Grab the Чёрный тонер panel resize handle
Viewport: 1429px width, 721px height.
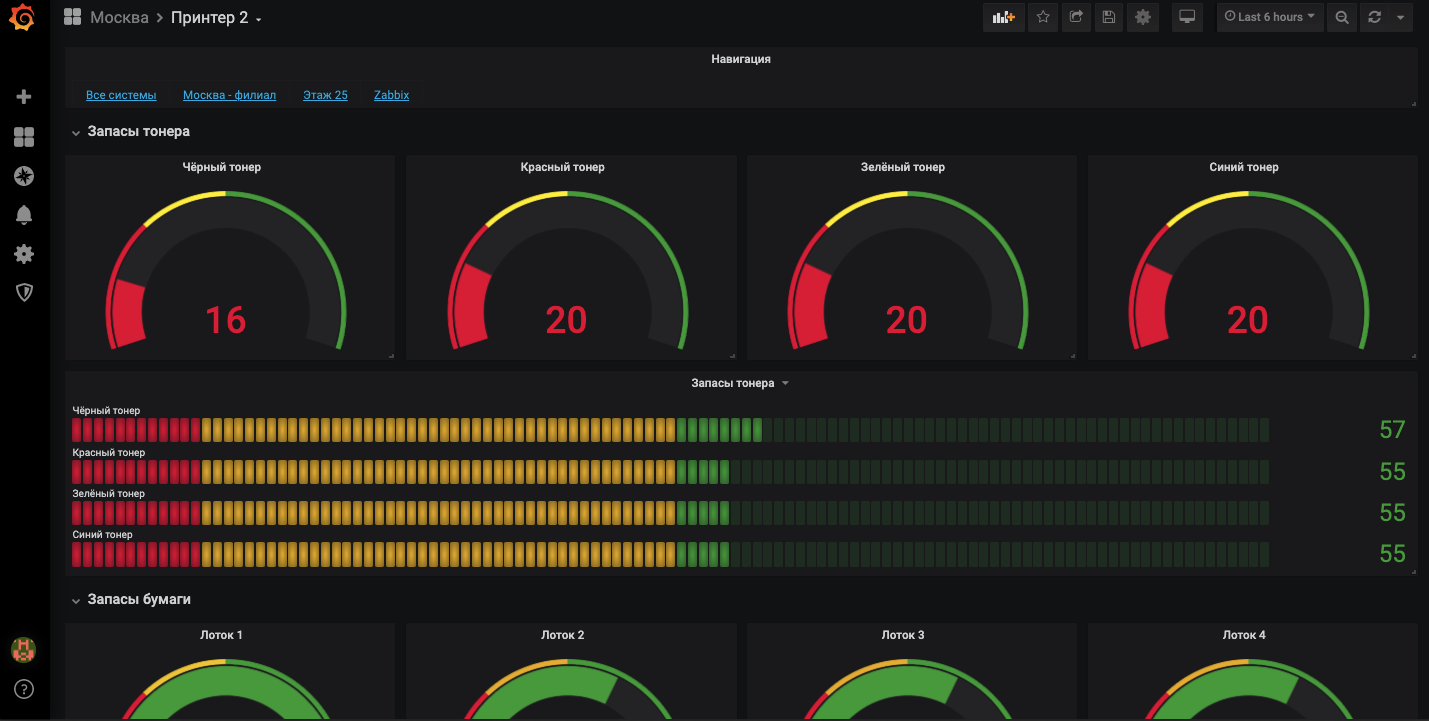pos(391,356)
